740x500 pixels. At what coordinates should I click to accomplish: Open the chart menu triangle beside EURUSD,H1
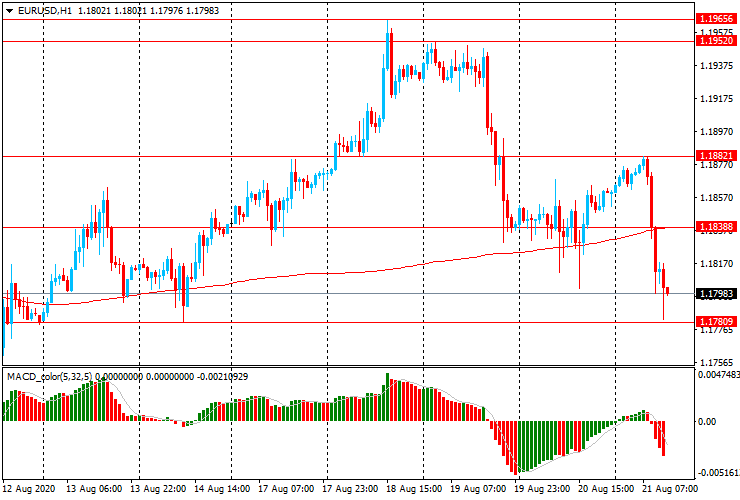9,11
